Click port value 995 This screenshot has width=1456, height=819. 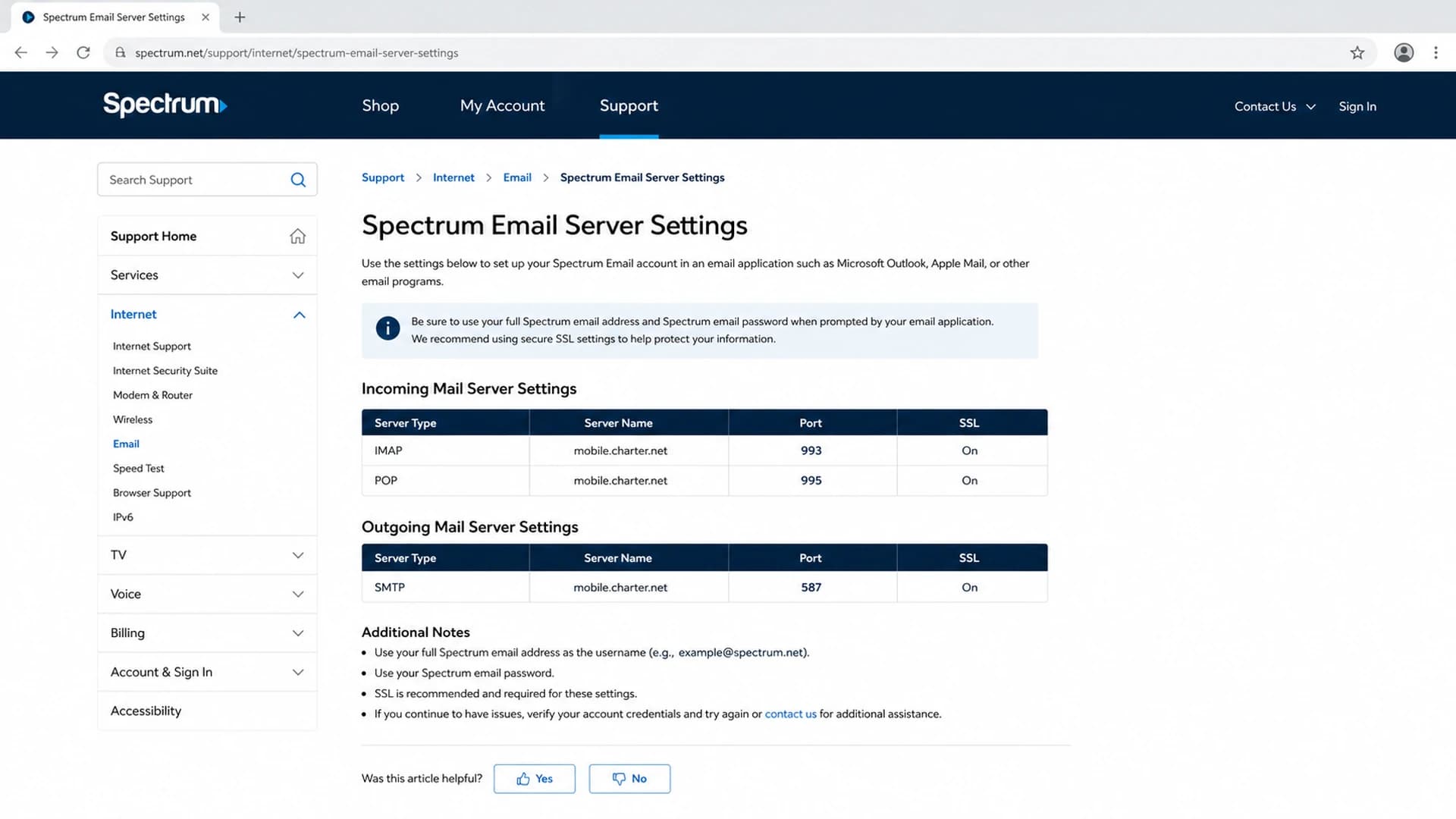pyautogui.click(x=811, y=481)
